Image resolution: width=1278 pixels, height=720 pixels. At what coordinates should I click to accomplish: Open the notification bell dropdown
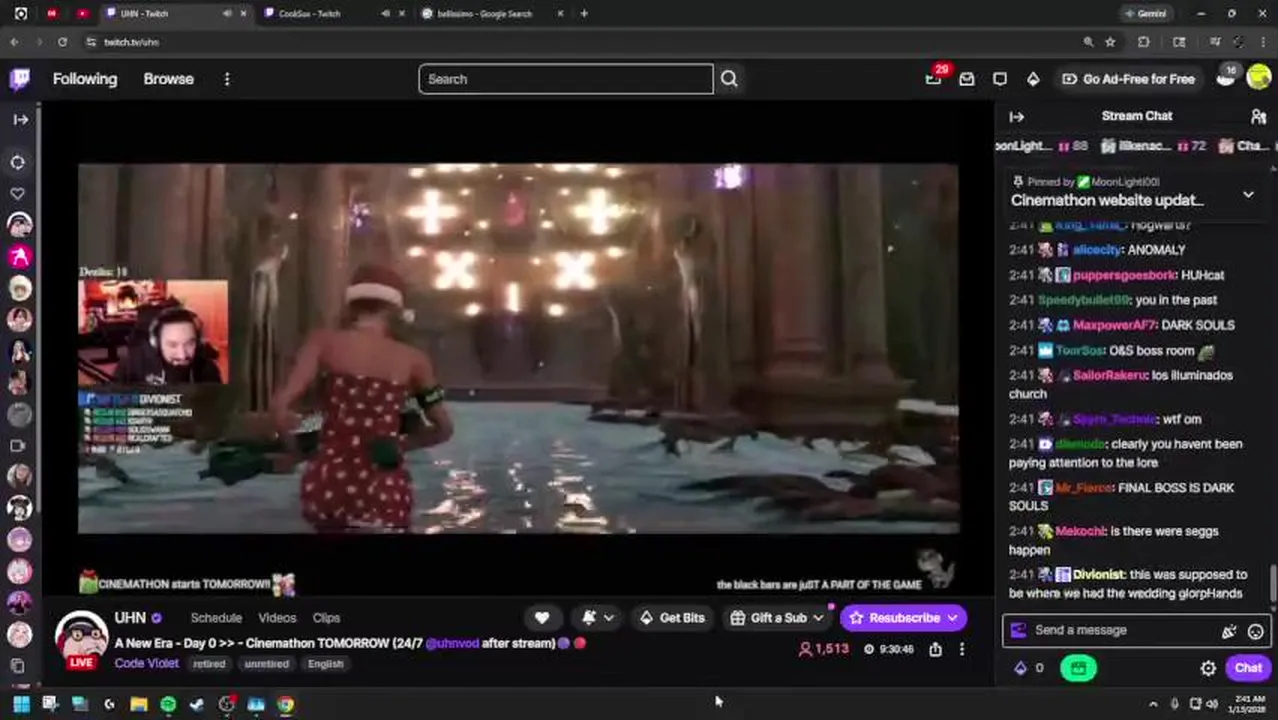pos(598,618)
